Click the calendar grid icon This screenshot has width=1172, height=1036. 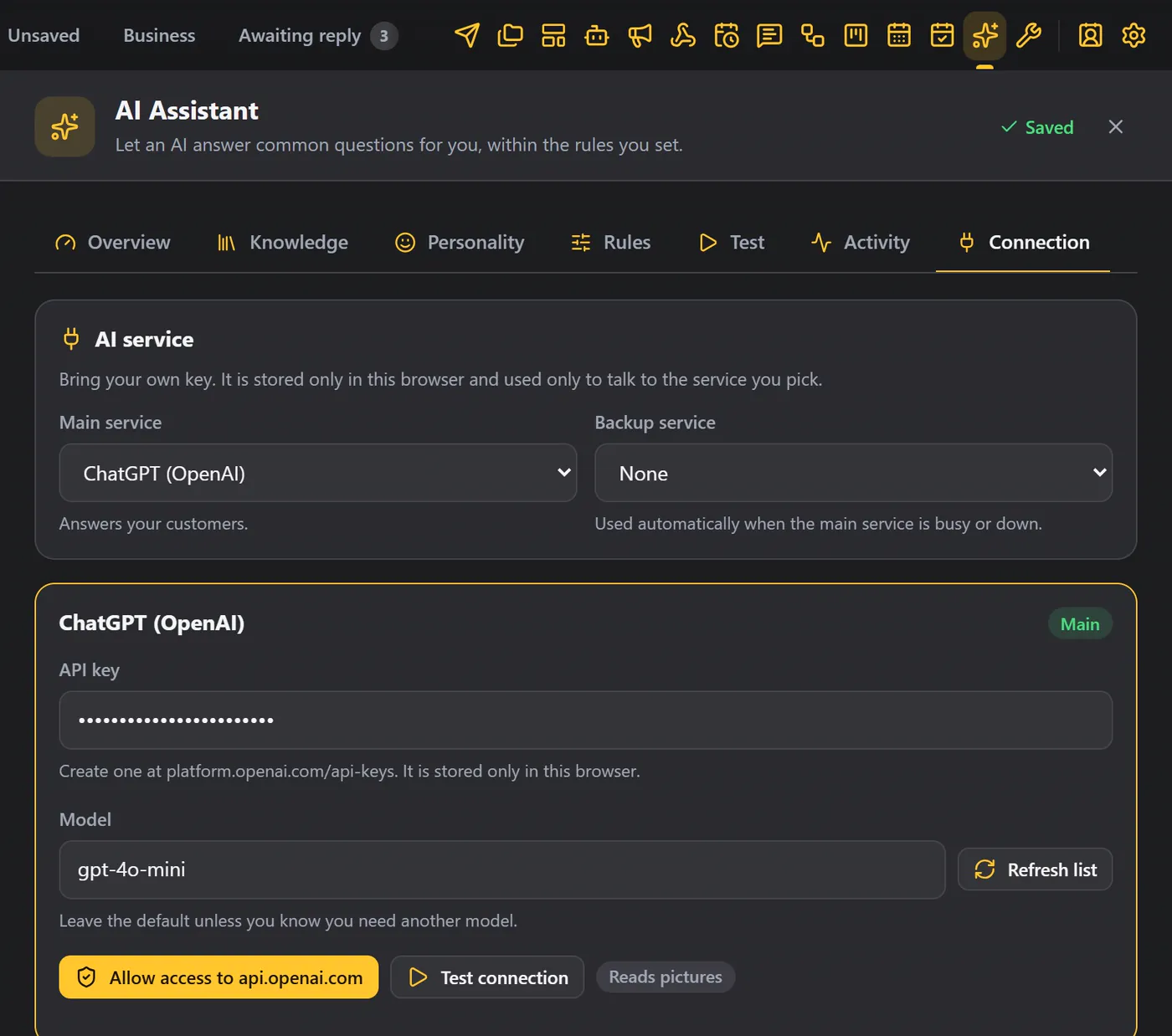[899, 35]
